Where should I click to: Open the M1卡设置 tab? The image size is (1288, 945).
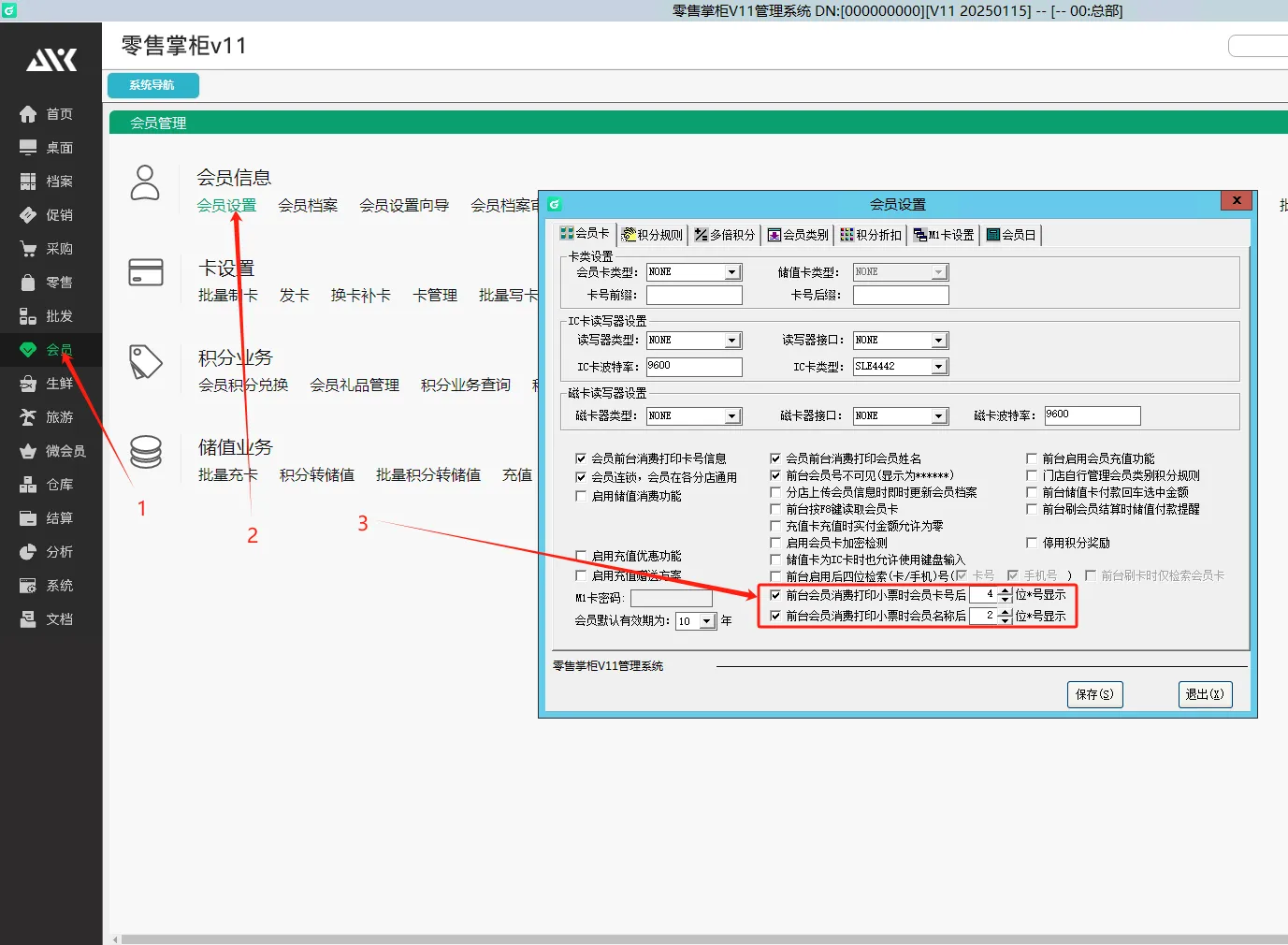pyautogui.click(x=944, y=235)
